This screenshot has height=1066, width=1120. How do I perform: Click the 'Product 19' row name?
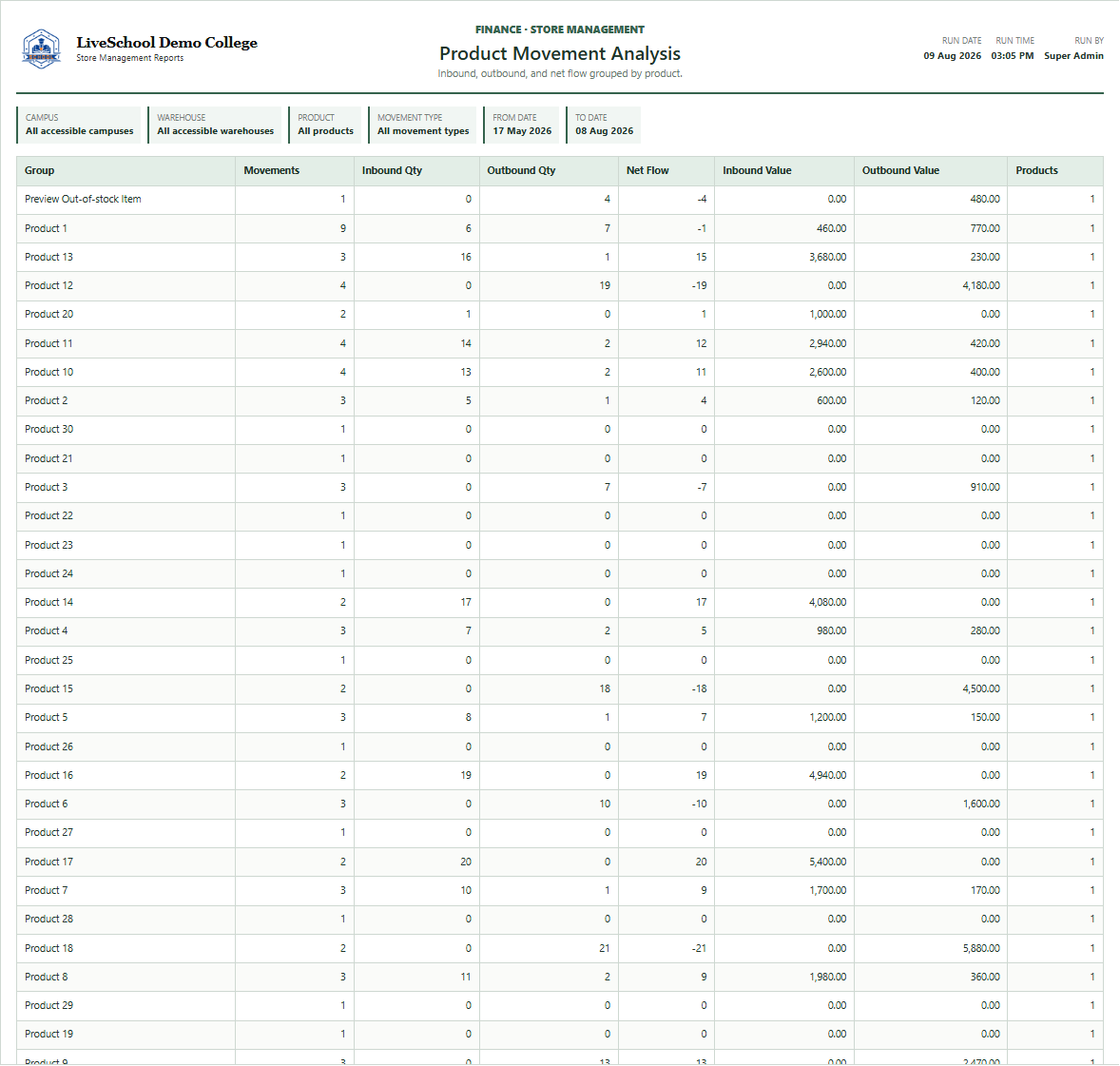[x=48, y=1034]
